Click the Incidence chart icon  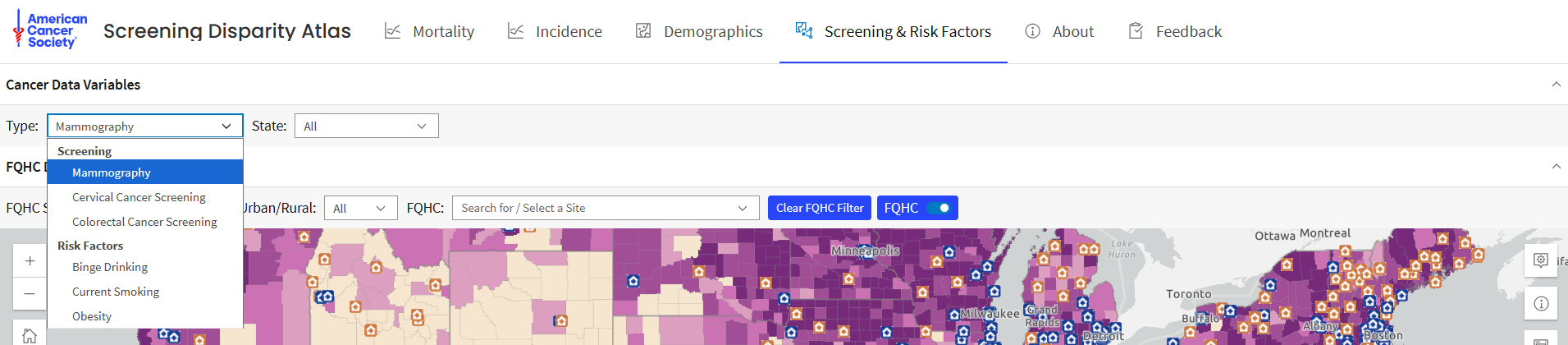(515, 31)
